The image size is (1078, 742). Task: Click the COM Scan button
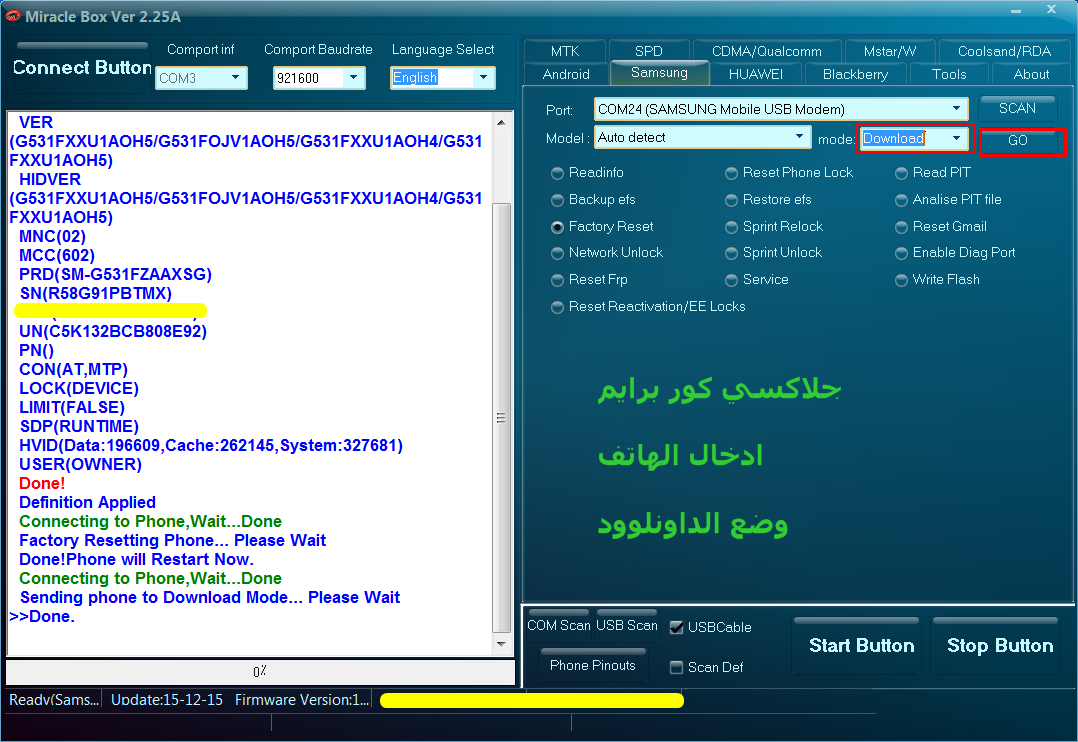click(x=558, y=624)
